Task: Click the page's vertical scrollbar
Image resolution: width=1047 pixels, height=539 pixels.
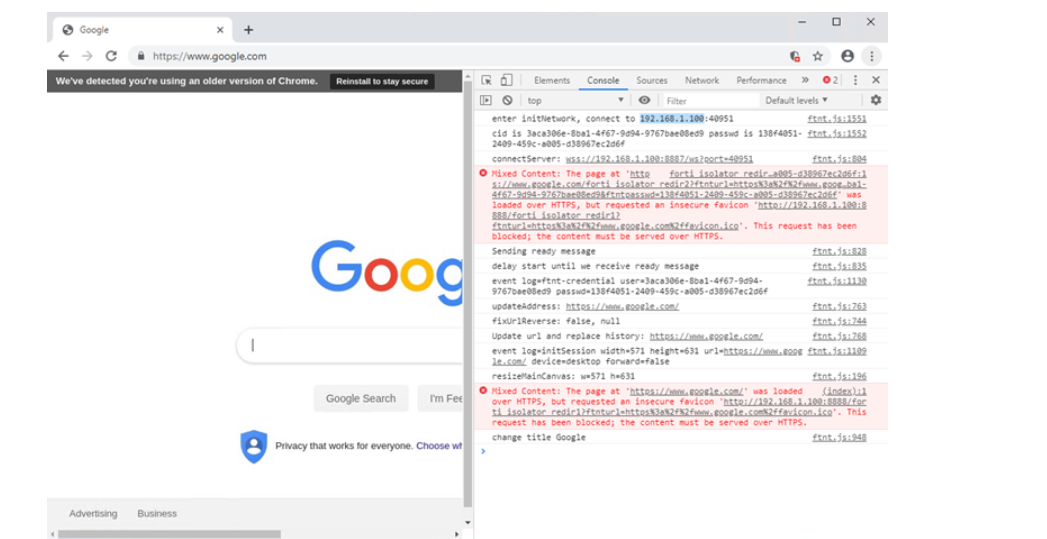Action: pos(467,294)
